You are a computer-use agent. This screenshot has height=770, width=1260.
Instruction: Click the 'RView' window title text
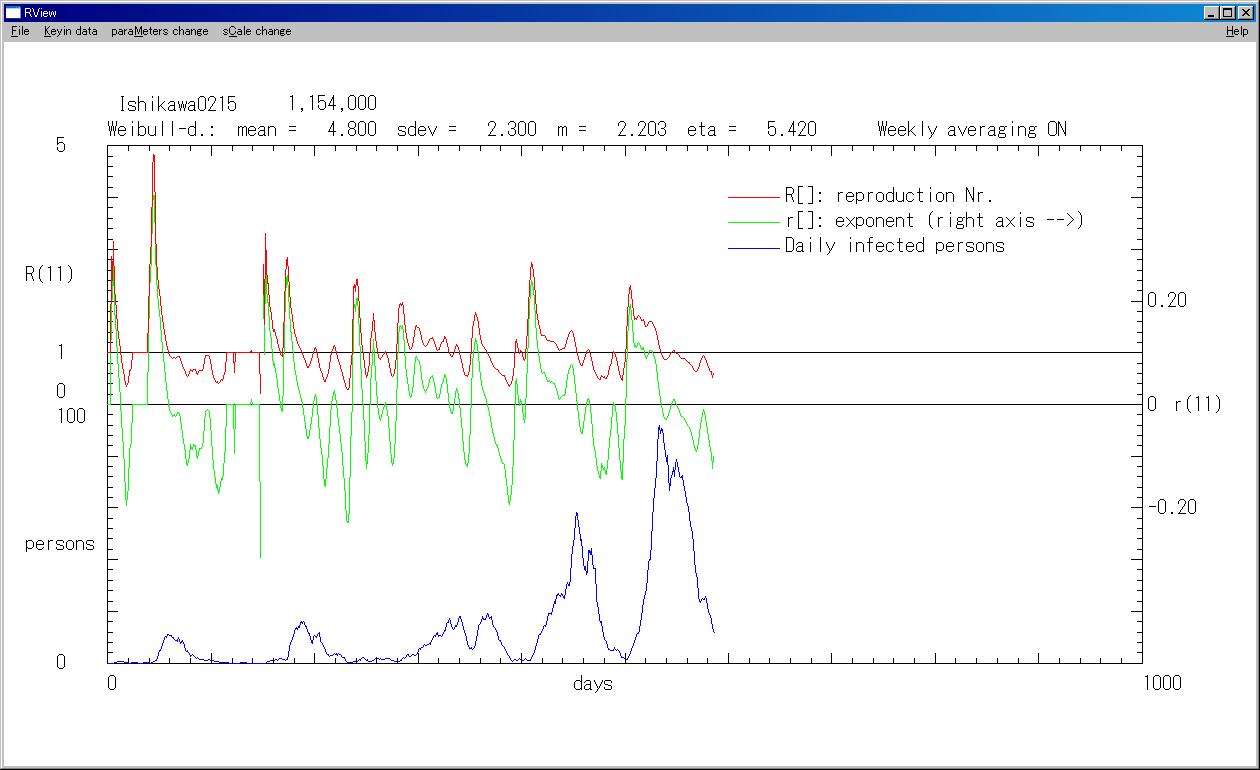(40, 12)
